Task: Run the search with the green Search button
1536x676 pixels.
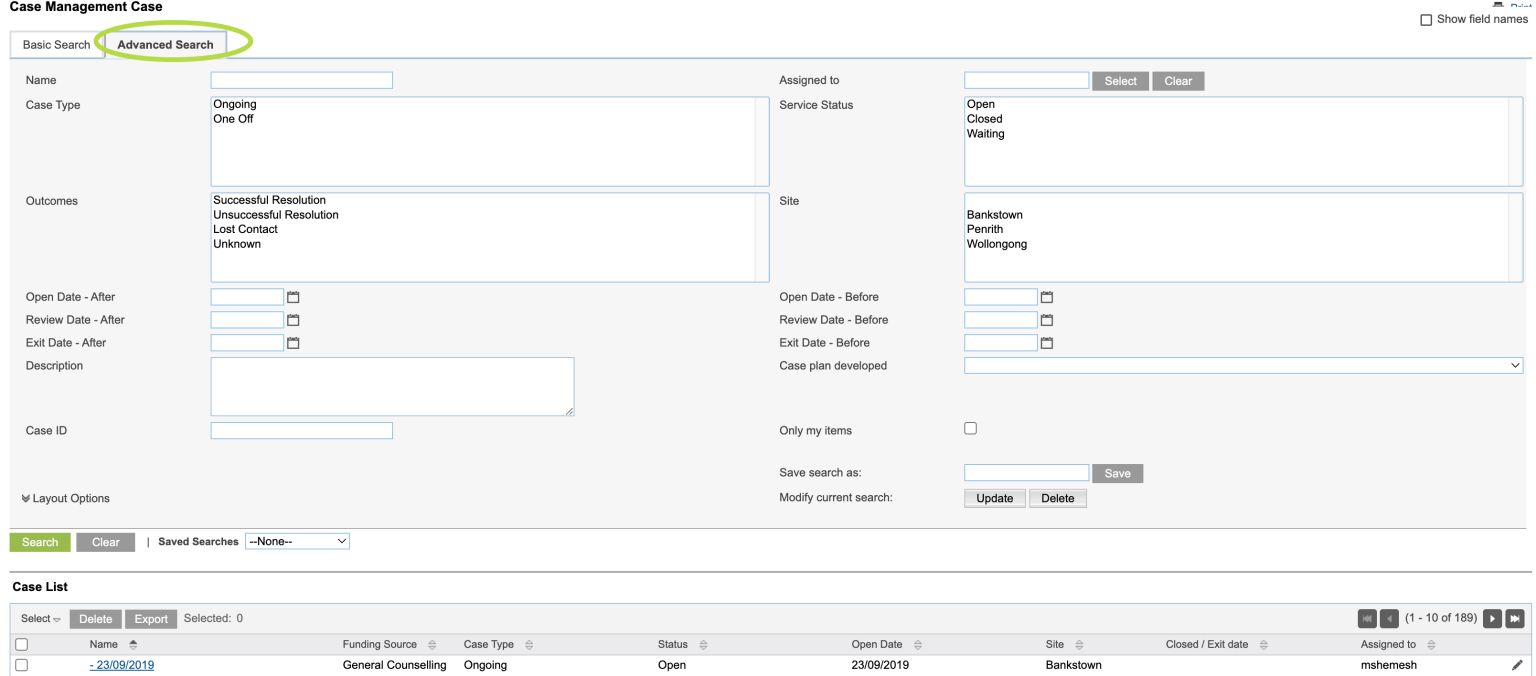Action: (39, 541)
